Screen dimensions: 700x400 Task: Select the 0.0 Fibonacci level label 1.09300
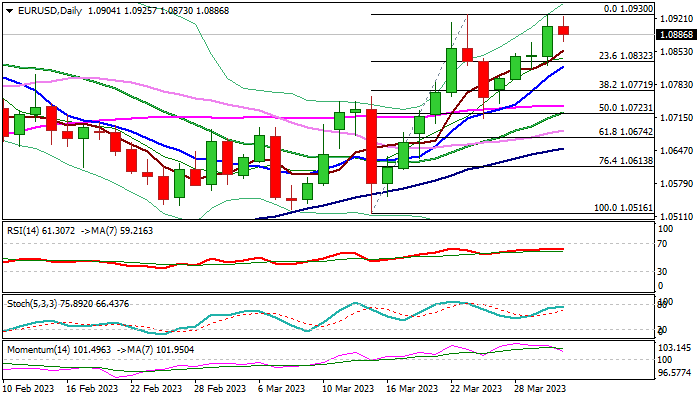[x=628, y=9]
